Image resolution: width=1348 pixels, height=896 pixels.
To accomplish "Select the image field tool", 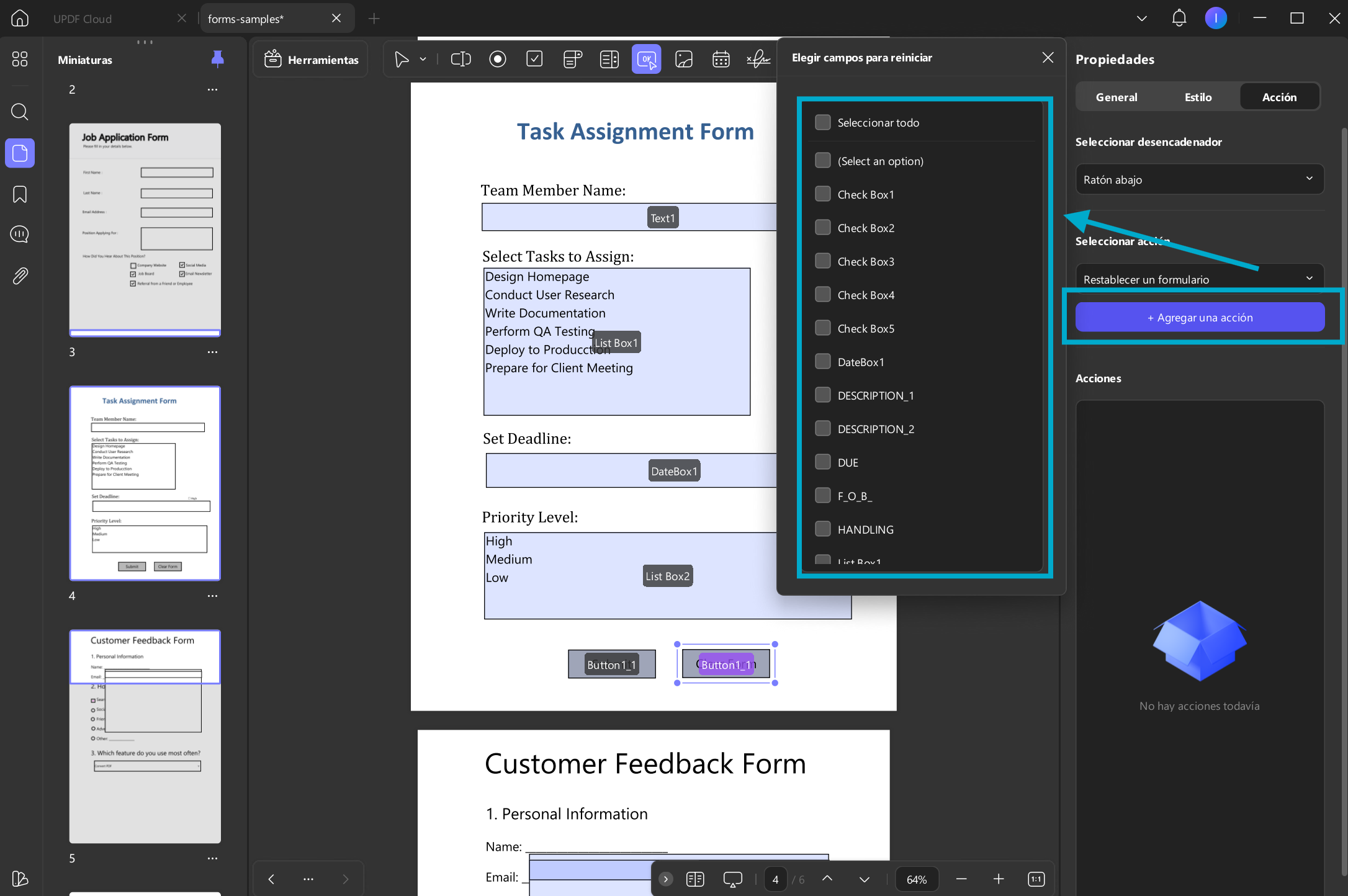I will tap(684, 60).
